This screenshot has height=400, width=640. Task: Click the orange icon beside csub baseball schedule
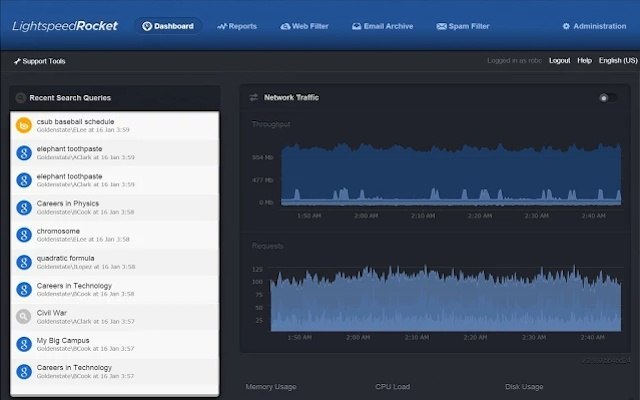point(24,125)
